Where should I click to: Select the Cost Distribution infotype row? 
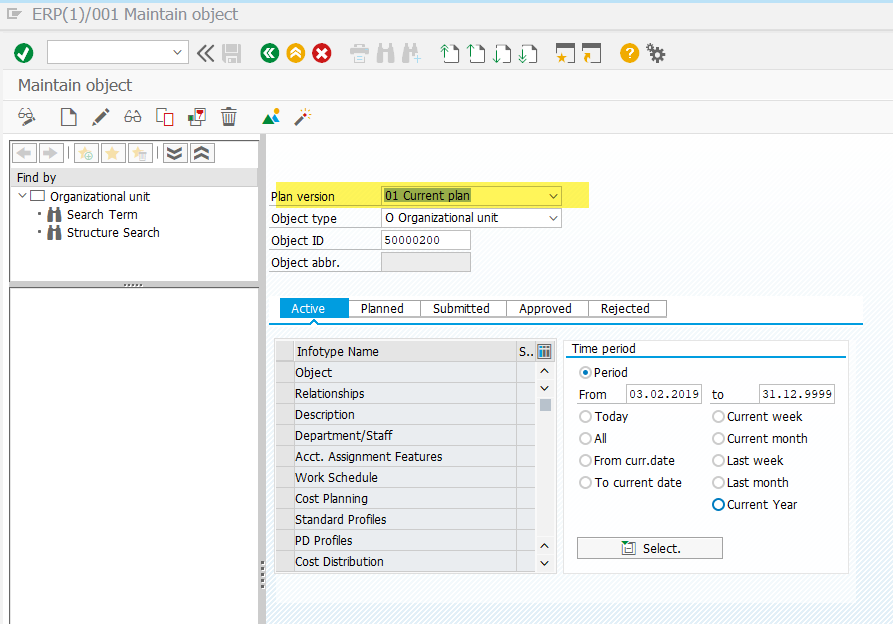pyautogui.click(x=405, y=561)
